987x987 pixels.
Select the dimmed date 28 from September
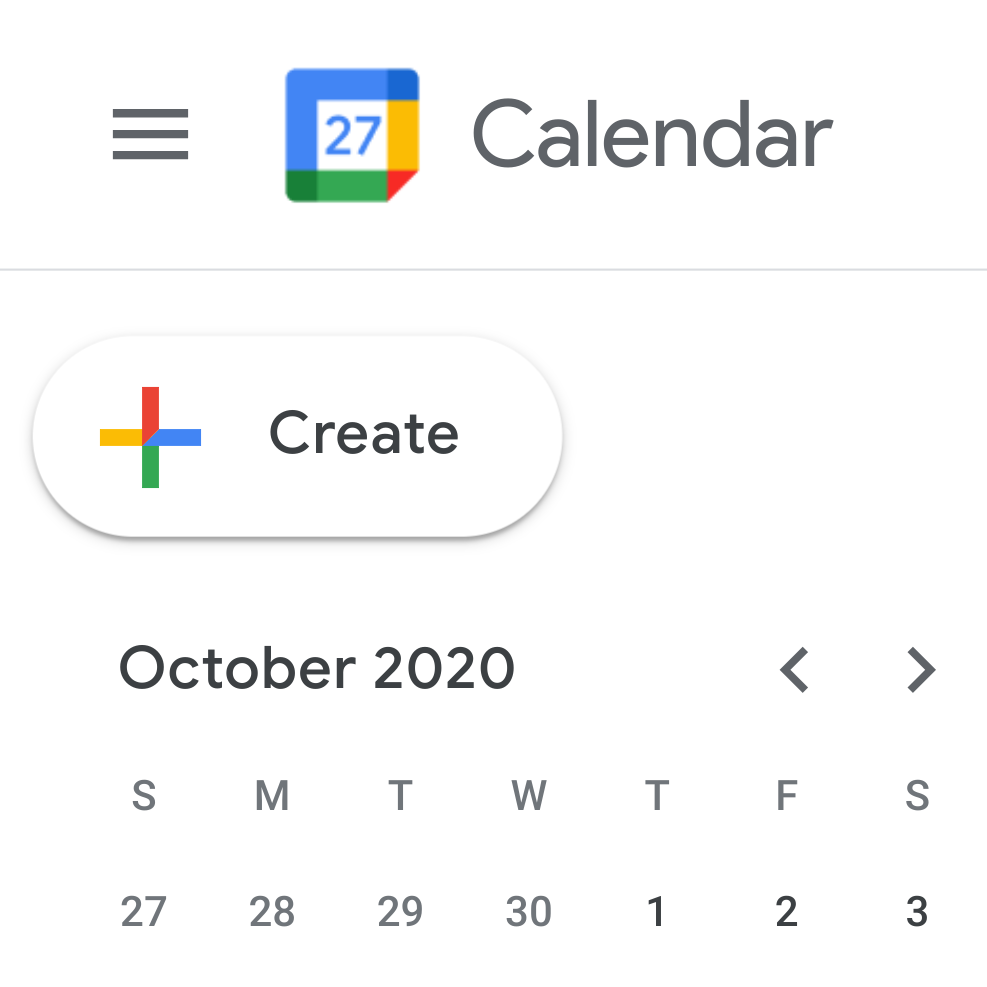273,911
